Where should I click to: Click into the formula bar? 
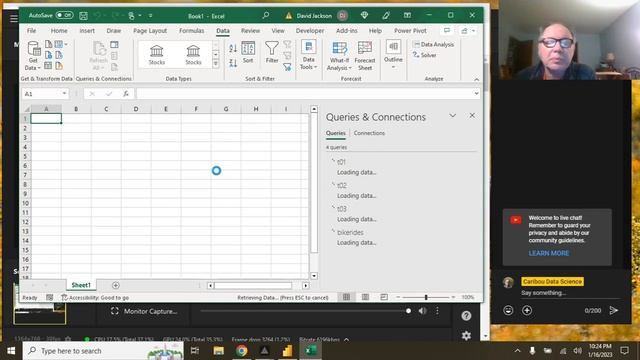(x=304, y=94)
